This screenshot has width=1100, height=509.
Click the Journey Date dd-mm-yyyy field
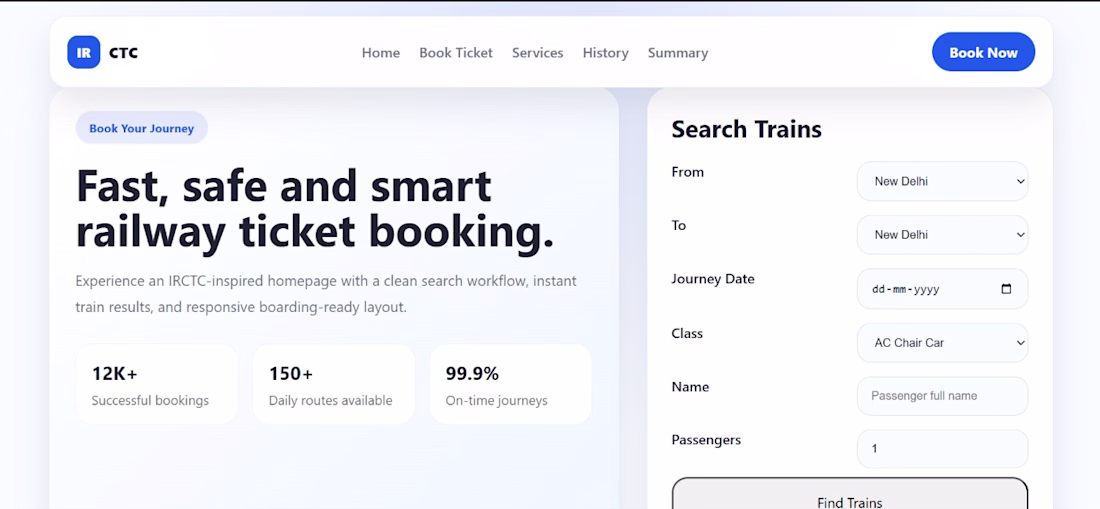(x=942, y=289)
